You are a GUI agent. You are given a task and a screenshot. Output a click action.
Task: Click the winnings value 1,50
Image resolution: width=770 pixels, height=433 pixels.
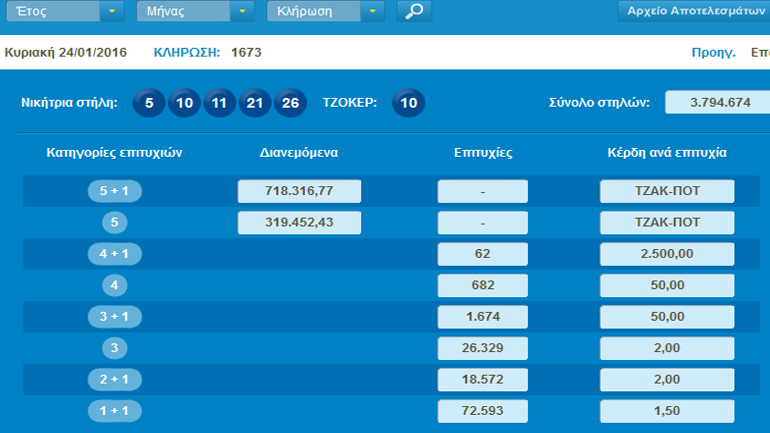click(667, 411)
